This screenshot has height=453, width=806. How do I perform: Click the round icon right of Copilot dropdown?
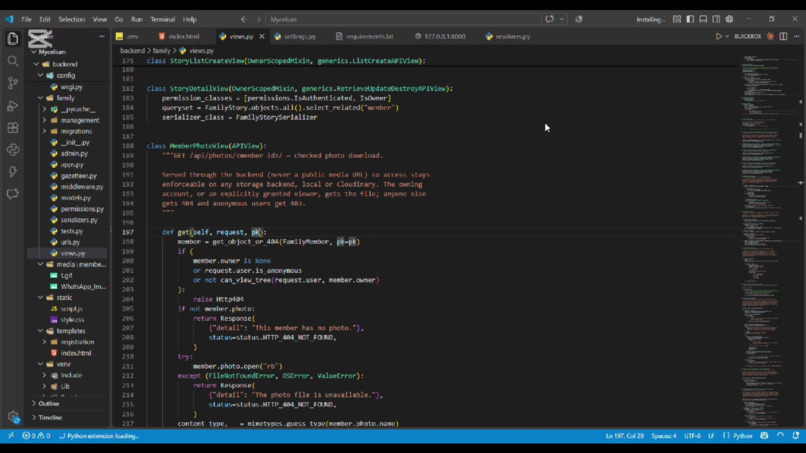point(579,20)
